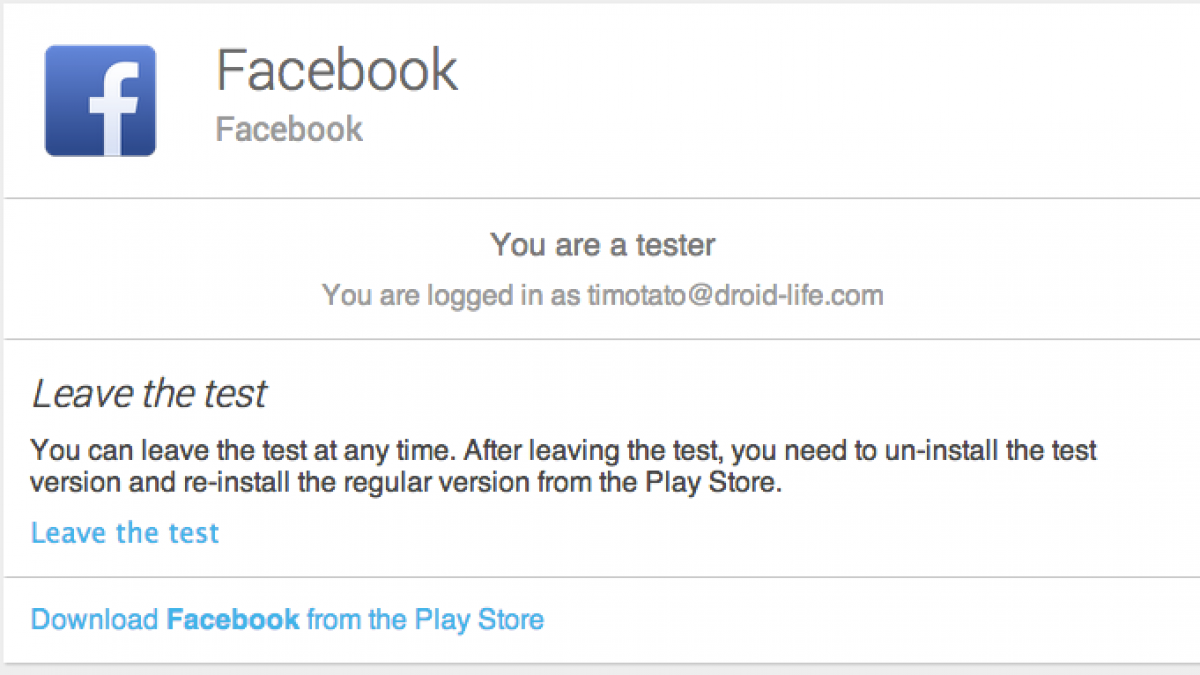Screen dimensions: 1200x675
Task: Click the grey Facebook developer name subtitle
Action: [289, 129]
